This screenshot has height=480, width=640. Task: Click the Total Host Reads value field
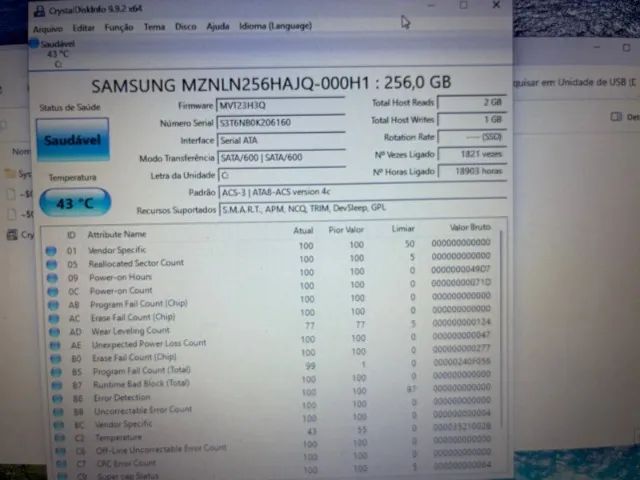click(472, 102)
